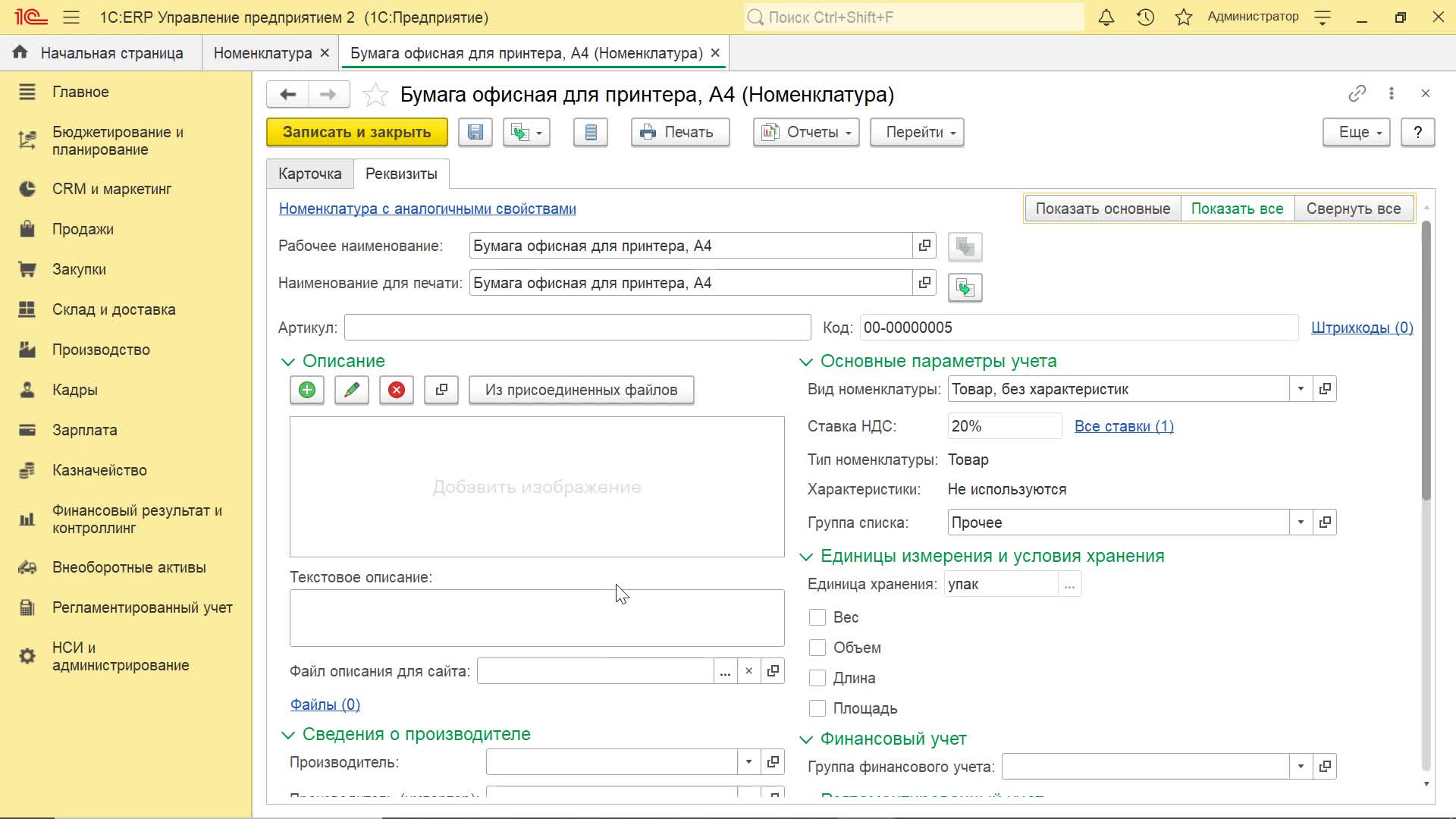Enable Объем checkbox
The width and height of the screenshot is (1456, 819).
pos(817,648)
